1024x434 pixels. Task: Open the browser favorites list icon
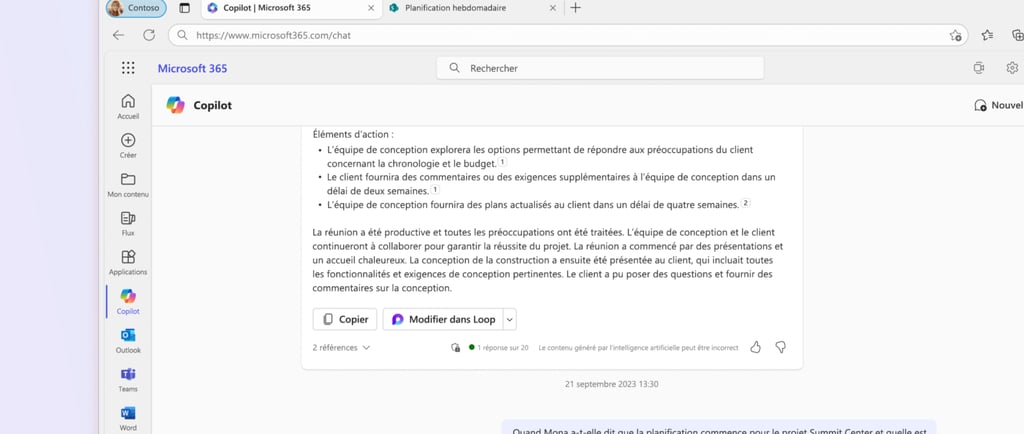click(x=987, y=35)
